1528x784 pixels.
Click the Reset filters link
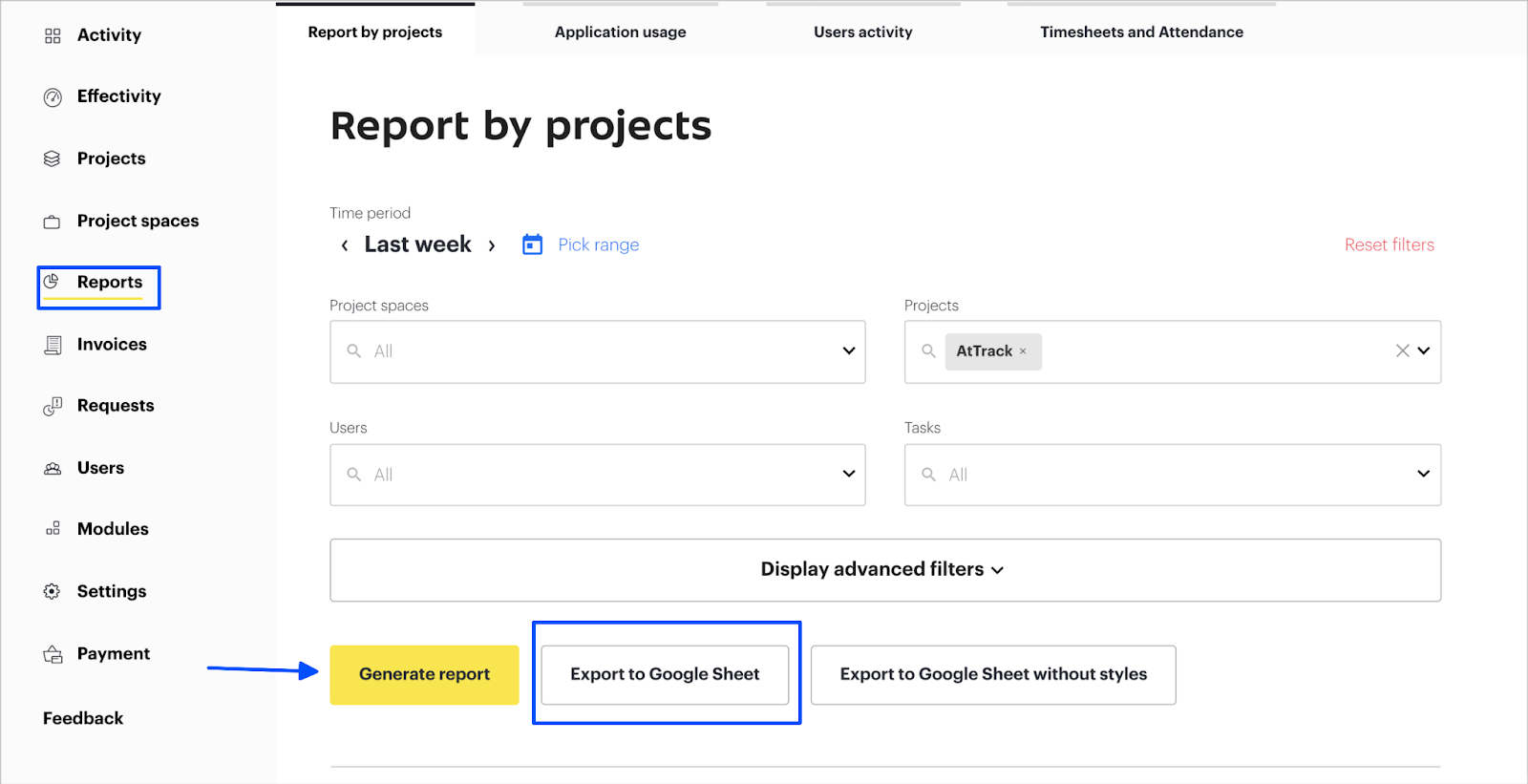(1389, 244)
